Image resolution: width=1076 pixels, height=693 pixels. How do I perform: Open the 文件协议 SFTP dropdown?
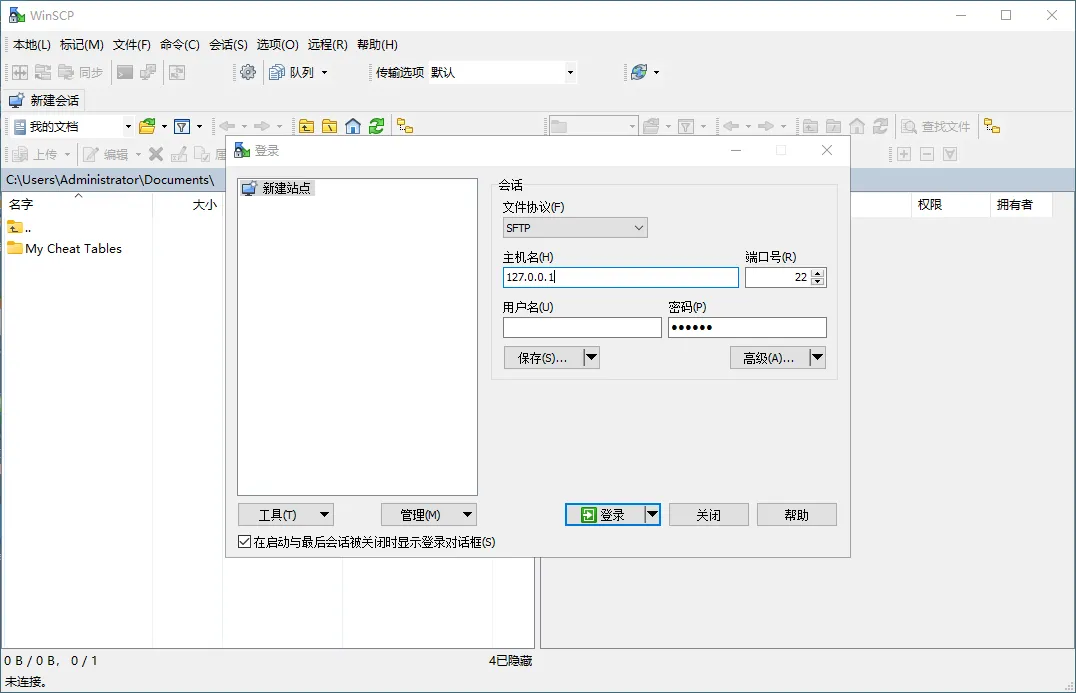(637, 227)
